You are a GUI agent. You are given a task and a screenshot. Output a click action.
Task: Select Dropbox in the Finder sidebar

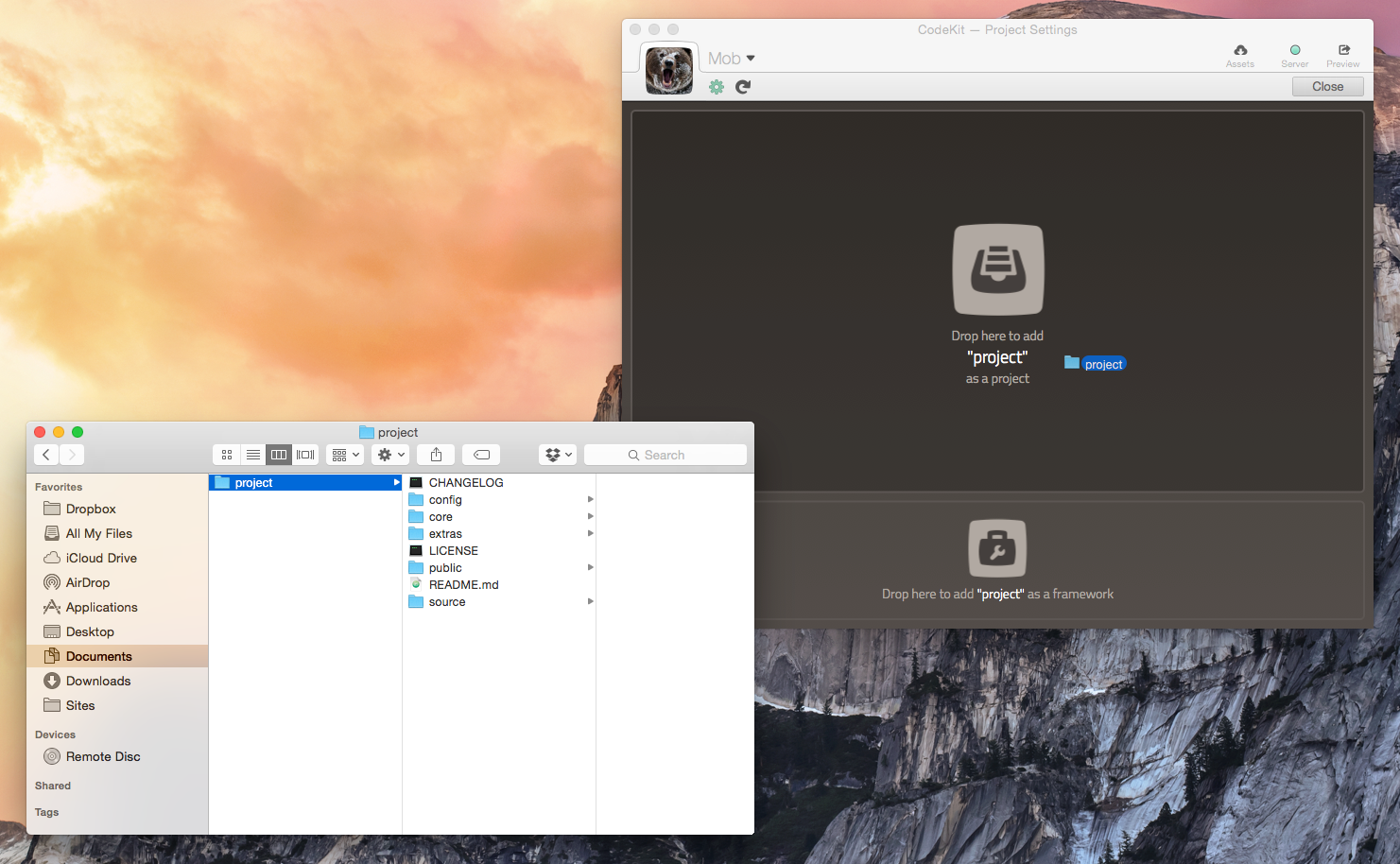(x=117, y=509)
